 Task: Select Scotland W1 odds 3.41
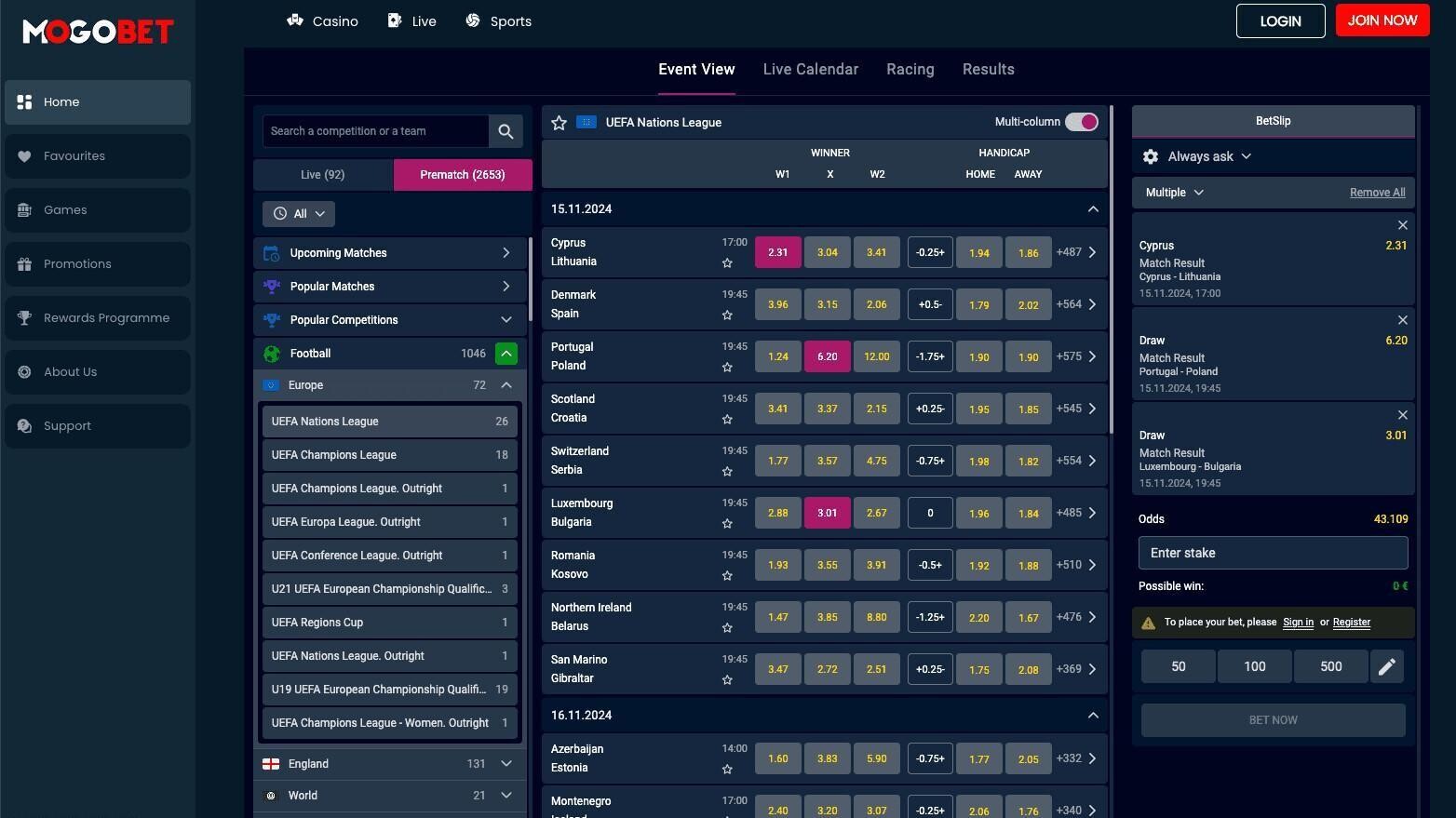[778, 409]
